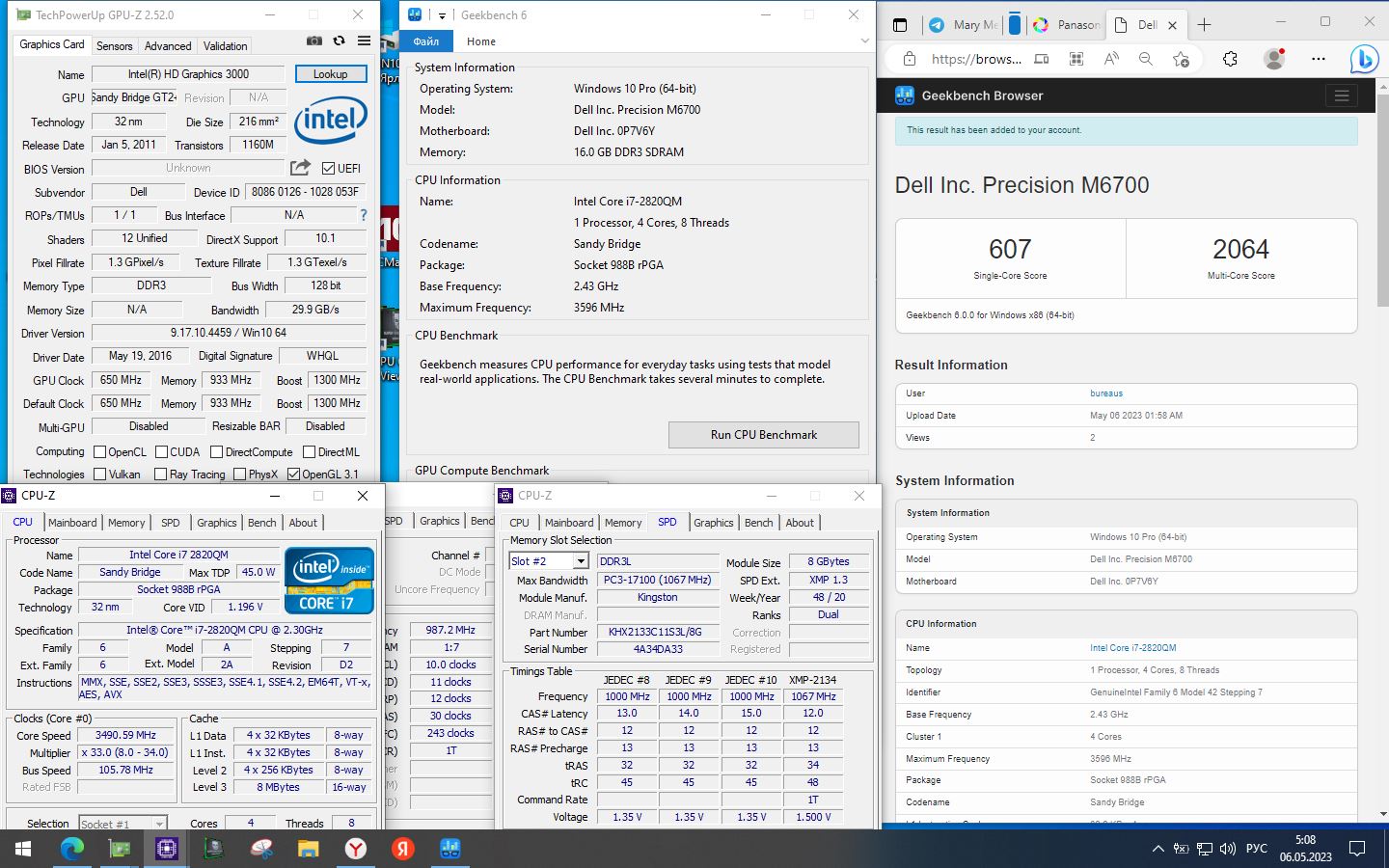Open Bench tab in left CPU-Z
The image size is (1389, 868).
[x=261, y=523]
